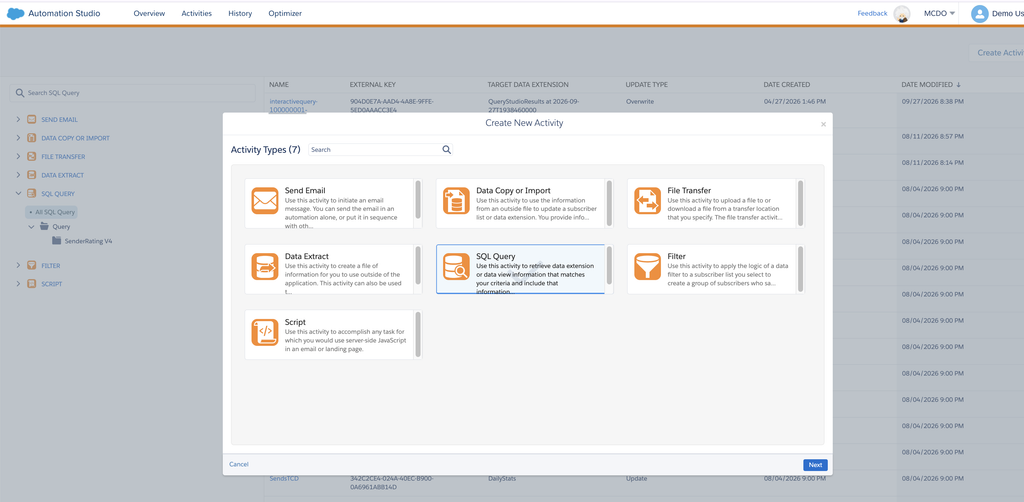This screenshot has height=502, width=1024.
Task: Collapse the Query folder chevron
Action: click(x=31, y=227)
